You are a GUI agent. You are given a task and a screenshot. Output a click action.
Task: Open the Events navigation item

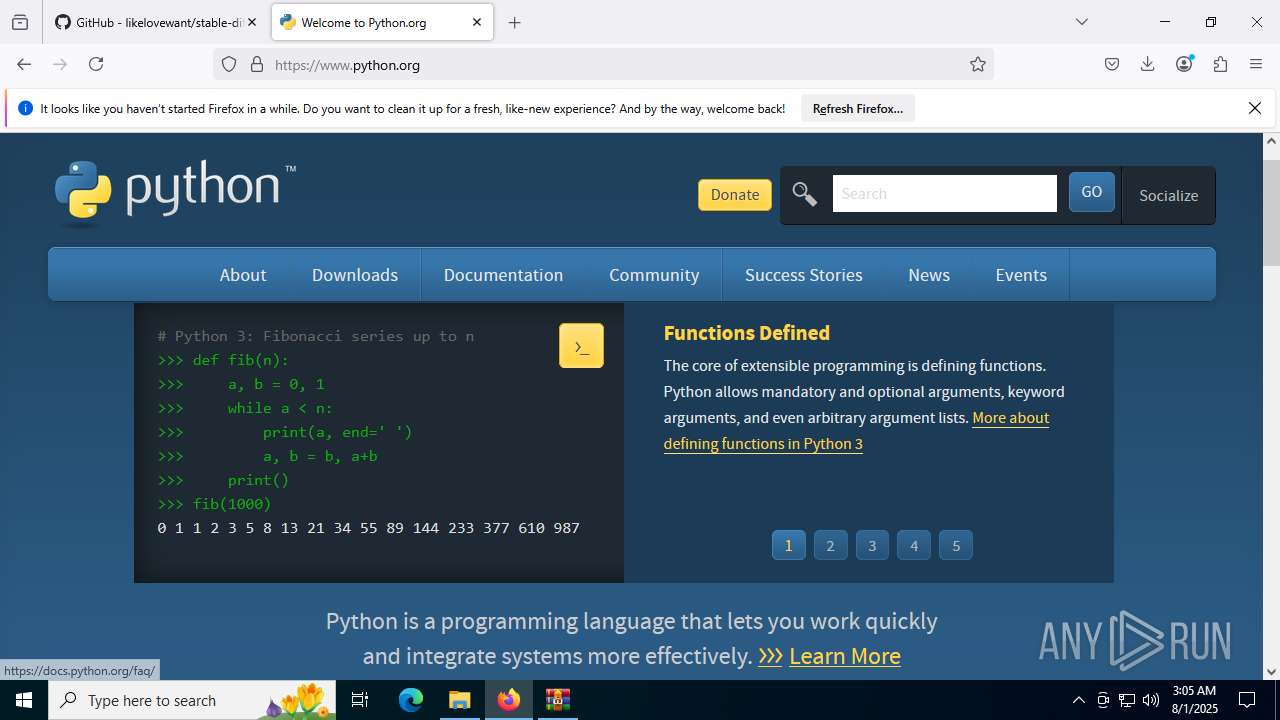click(1021, 275)
